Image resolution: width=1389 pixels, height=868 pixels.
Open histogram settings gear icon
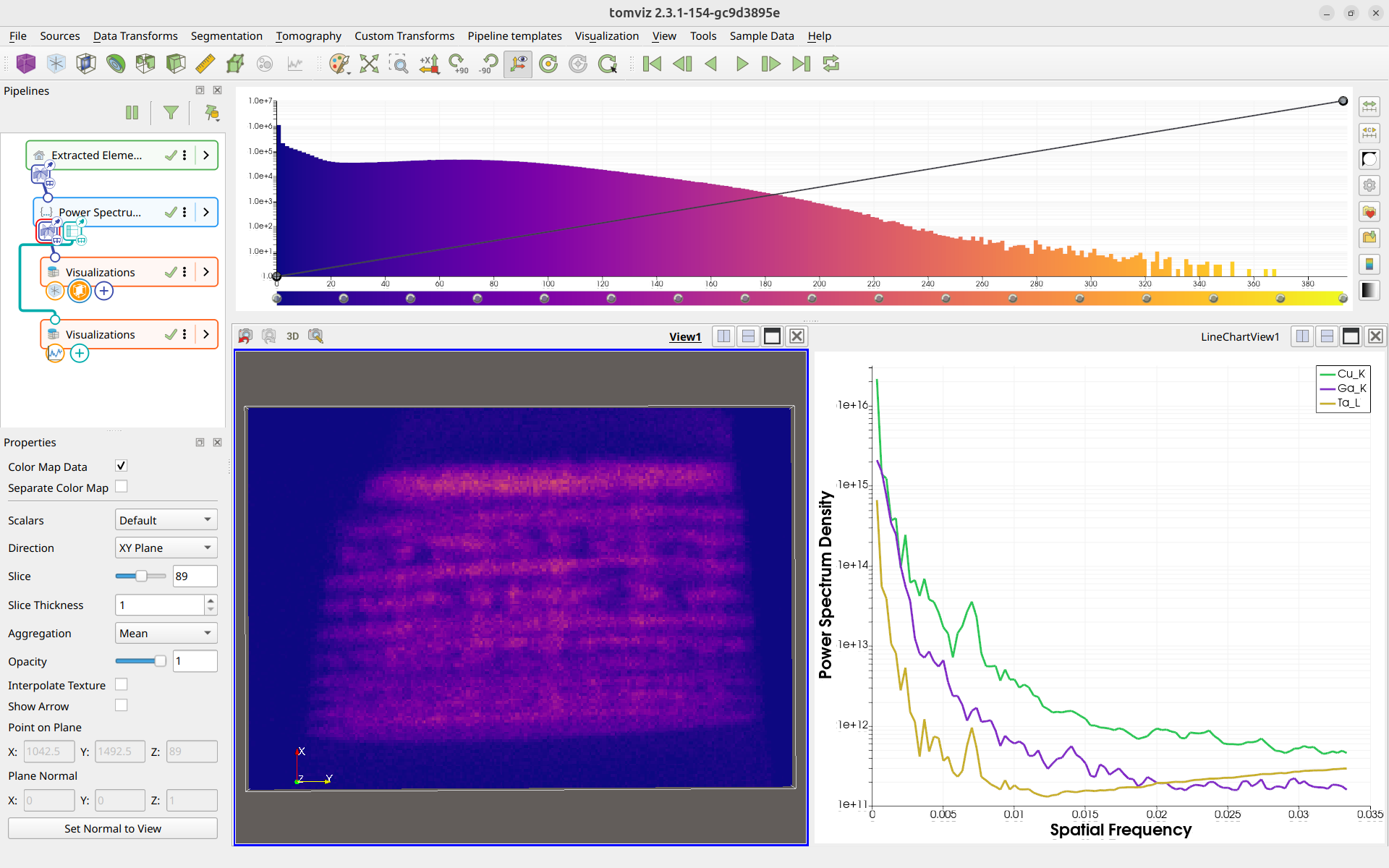point(1369,185)
